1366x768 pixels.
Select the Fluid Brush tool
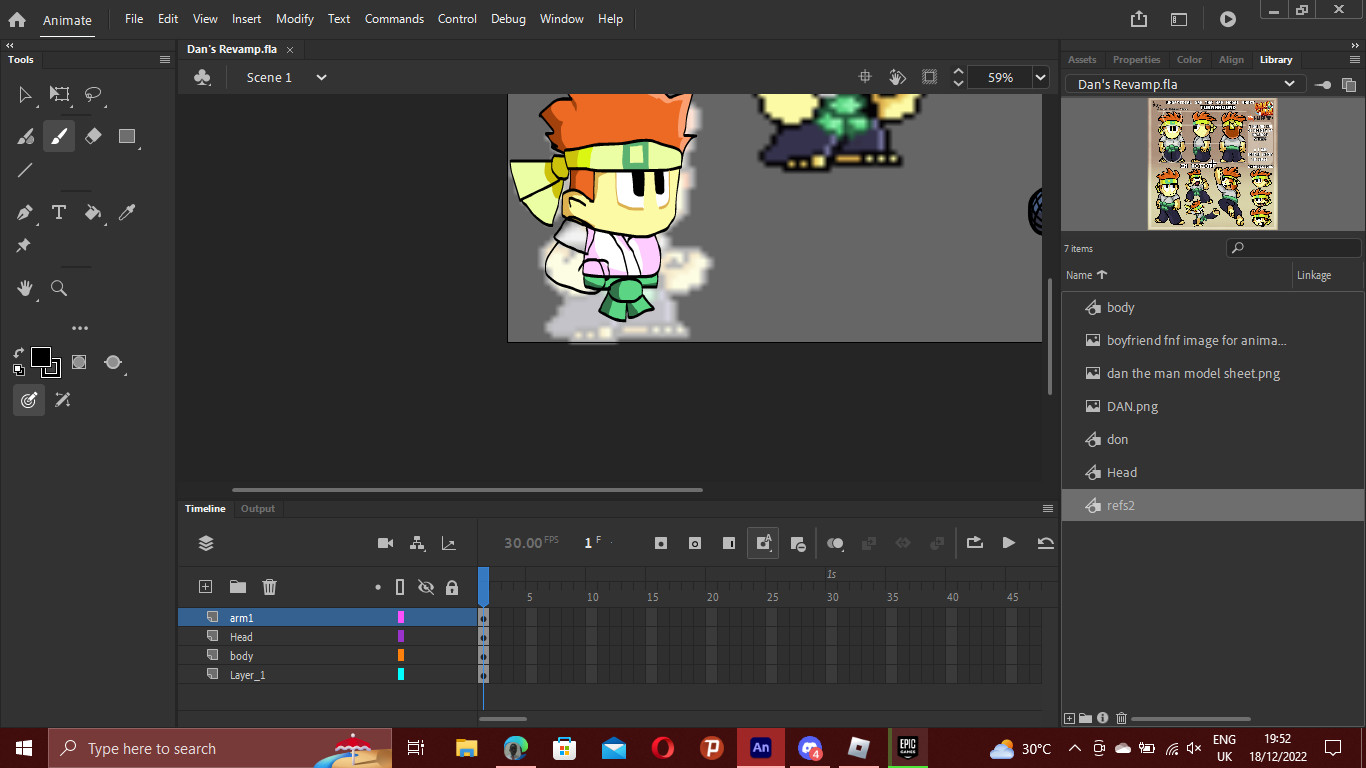click(25, 137)
